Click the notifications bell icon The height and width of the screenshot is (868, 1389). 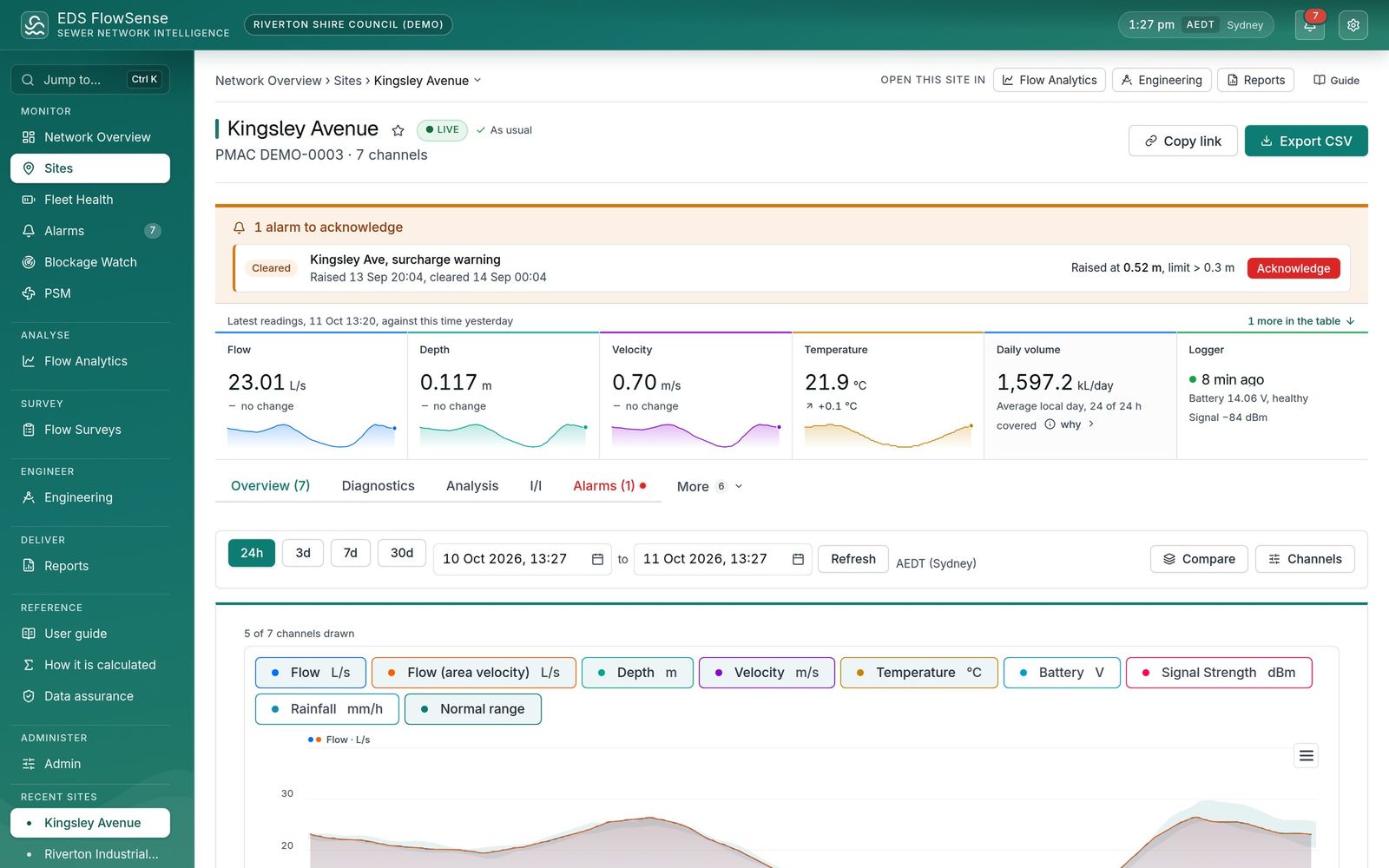tap(1309, 25)
